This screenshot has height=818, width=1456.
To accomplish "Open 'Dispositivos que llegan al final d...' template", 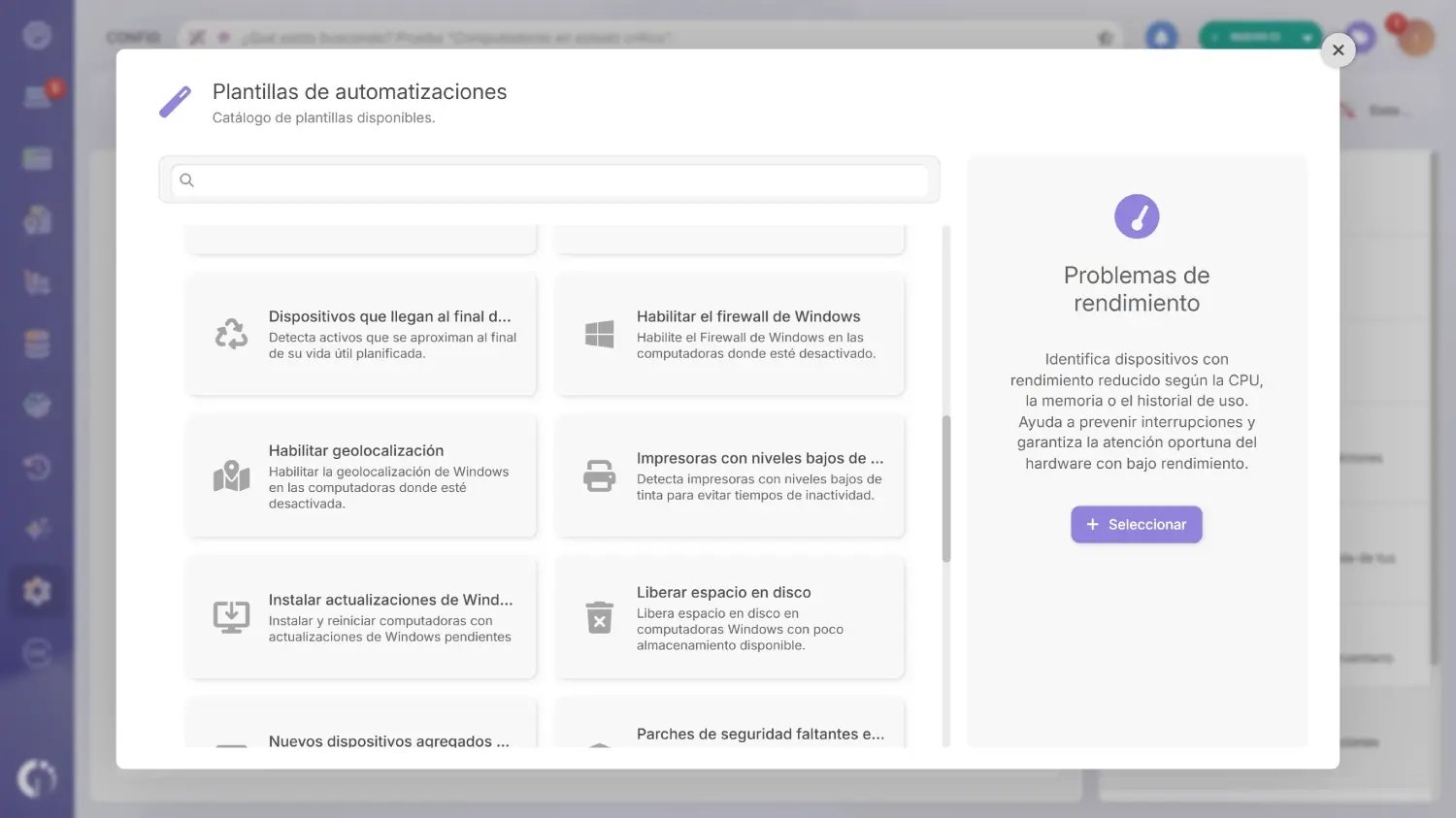I will tap(361, 334).
